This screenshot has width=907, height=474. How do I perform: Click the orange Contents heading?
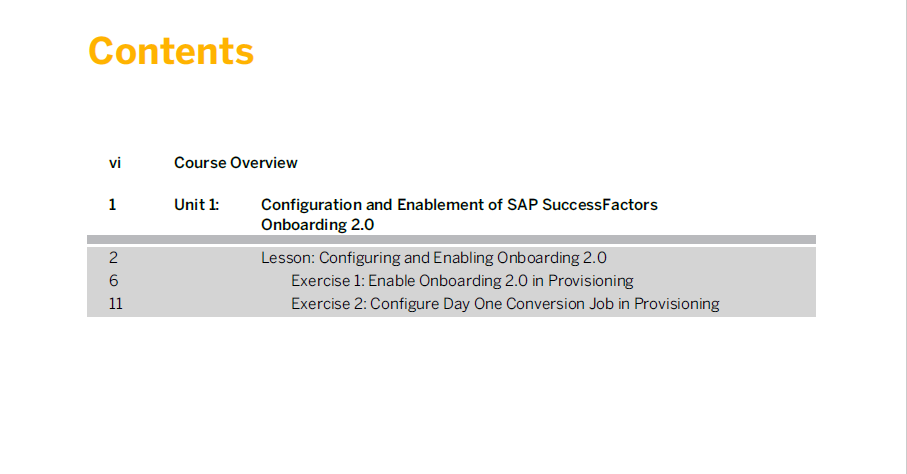coord(171,51)
